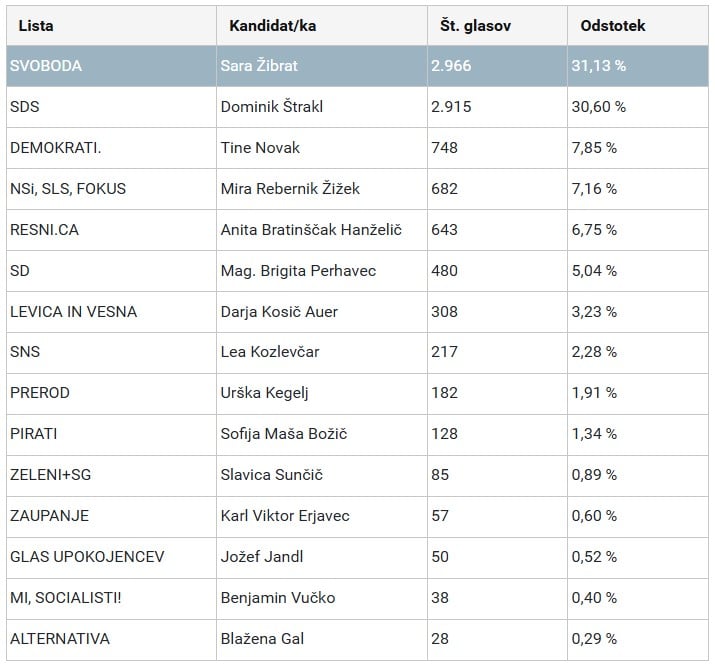Image resolution: width=715 pixels, height=665 pixels.
Task: Select candidate Lea Kozlevčar
Action: (x=270, y=352)
